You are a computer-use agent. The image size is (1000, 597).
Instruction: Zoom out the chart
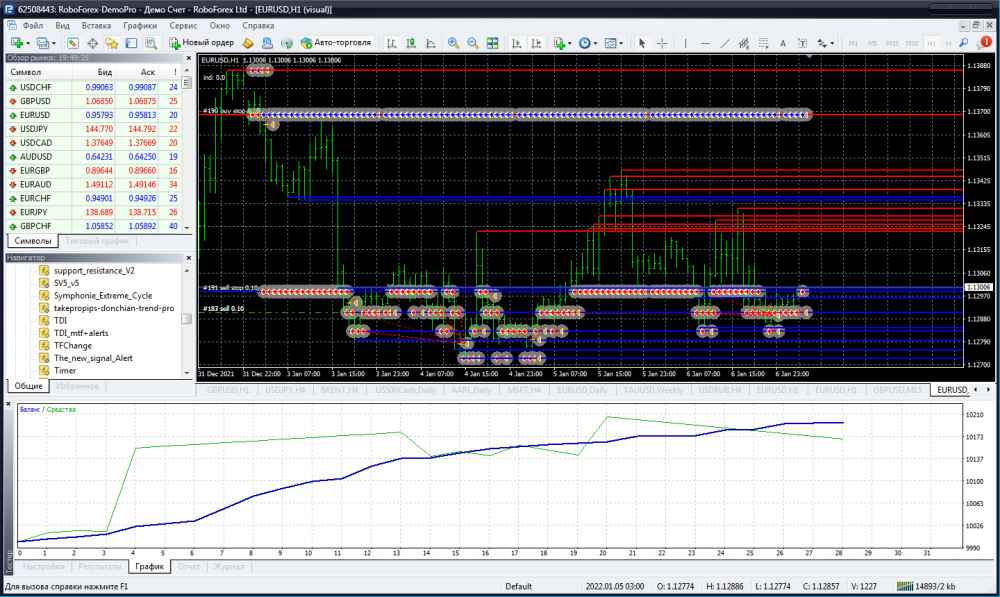tap(473, 43)
